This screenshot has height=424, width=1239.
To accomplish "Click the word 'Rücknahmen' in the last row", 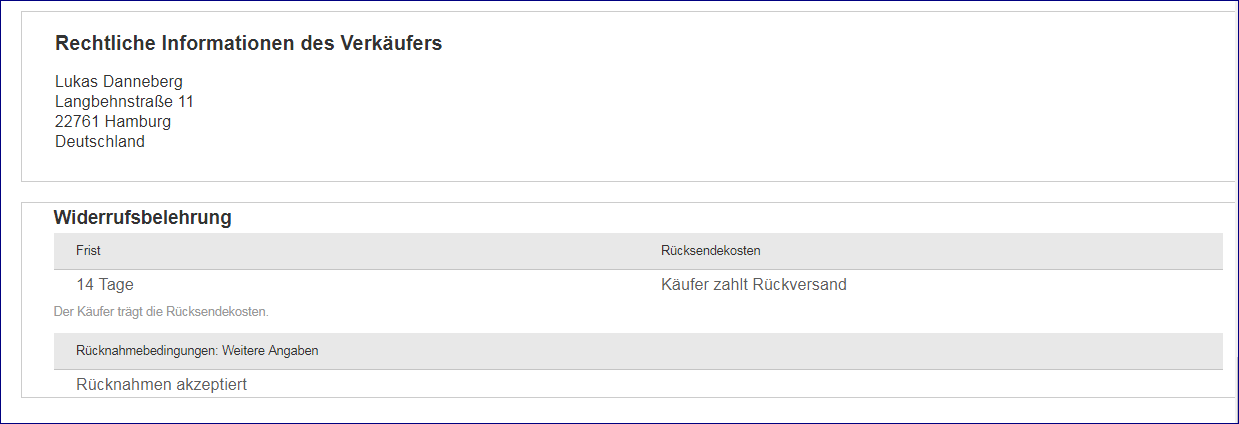I will (x=122, y=385).
